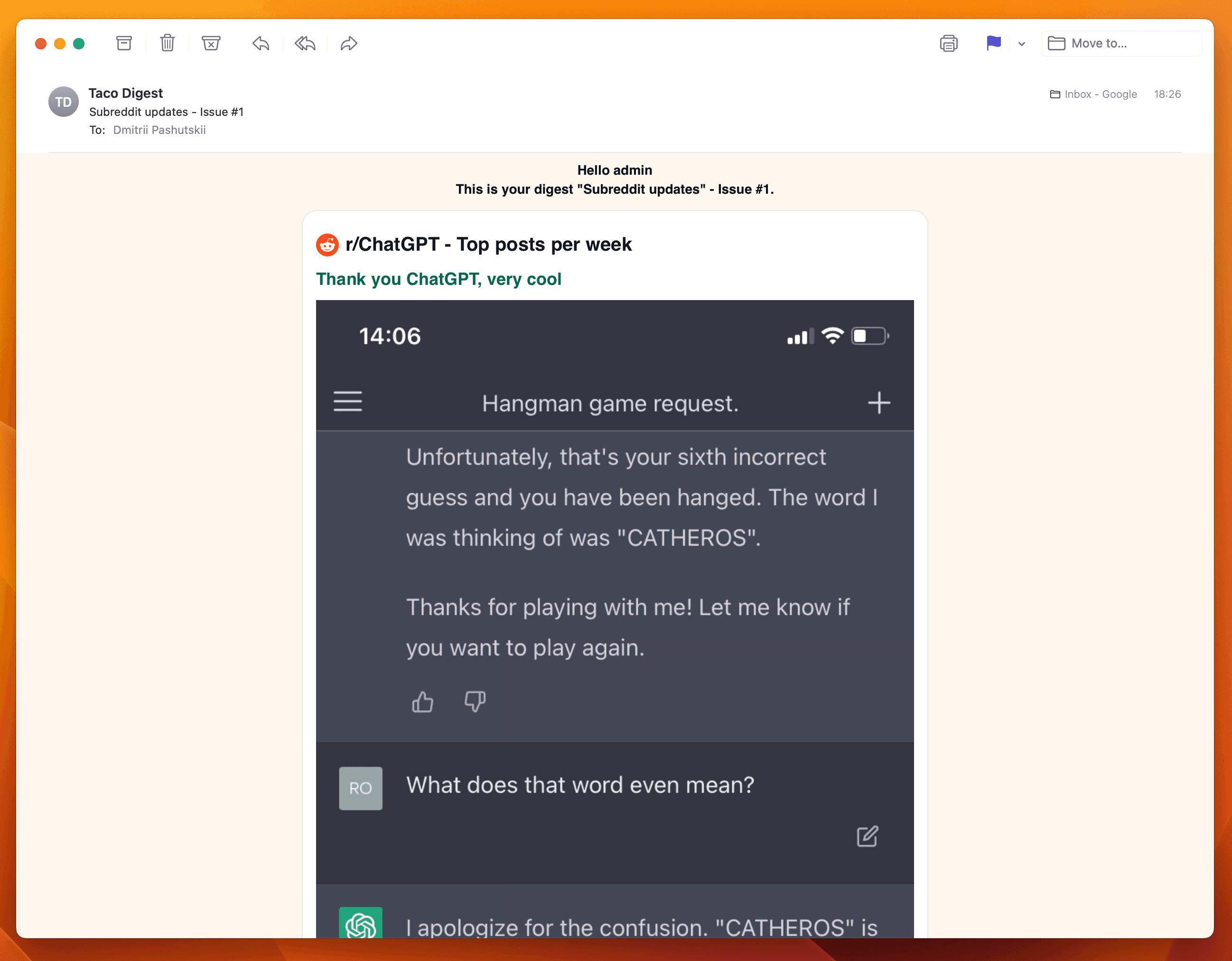
Task: Click the thumbs down icon in the screenshot
Action: coord(475,702)
